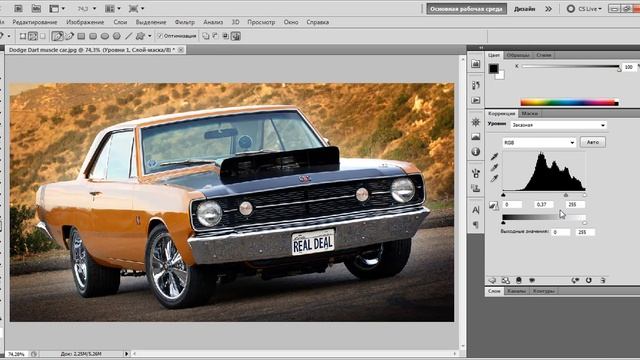Switch panel view between expanded and standard

[506, 280]
